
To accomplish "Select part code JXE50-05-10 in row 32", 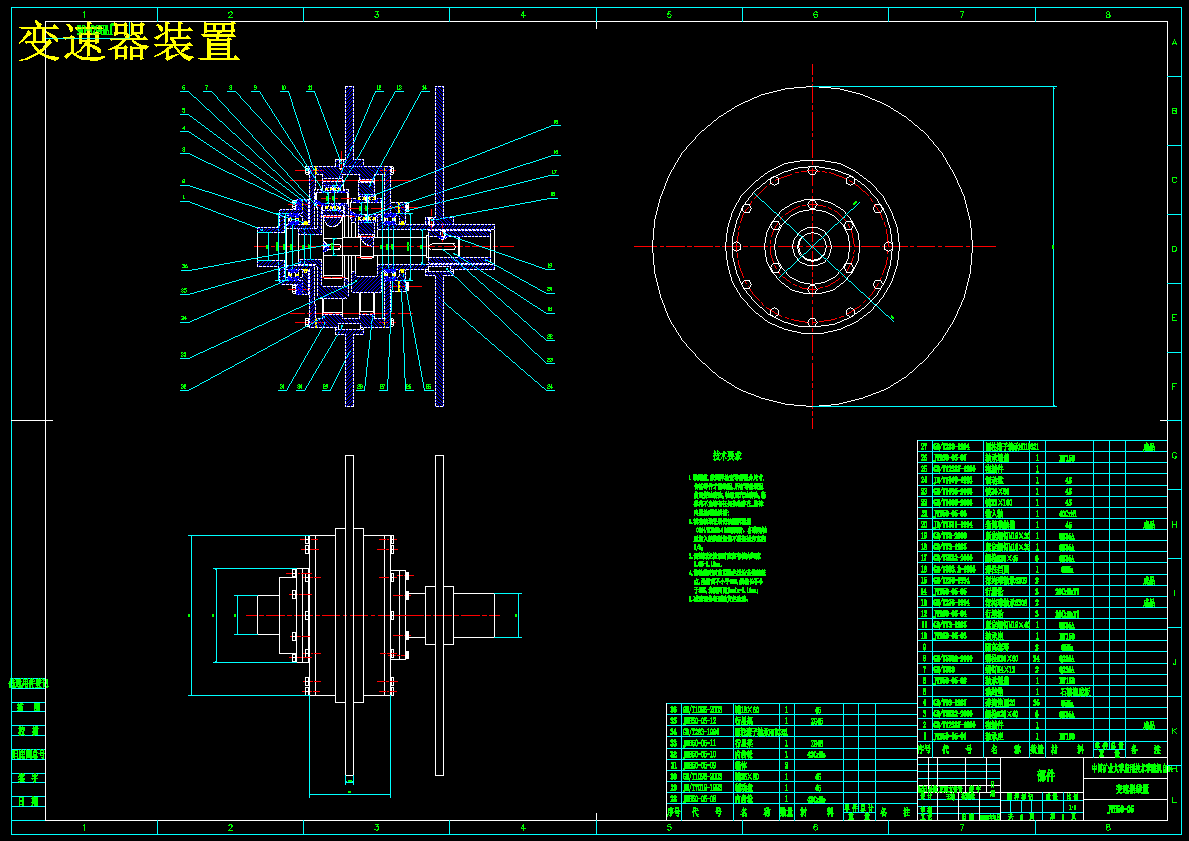I will pos(699,755).
